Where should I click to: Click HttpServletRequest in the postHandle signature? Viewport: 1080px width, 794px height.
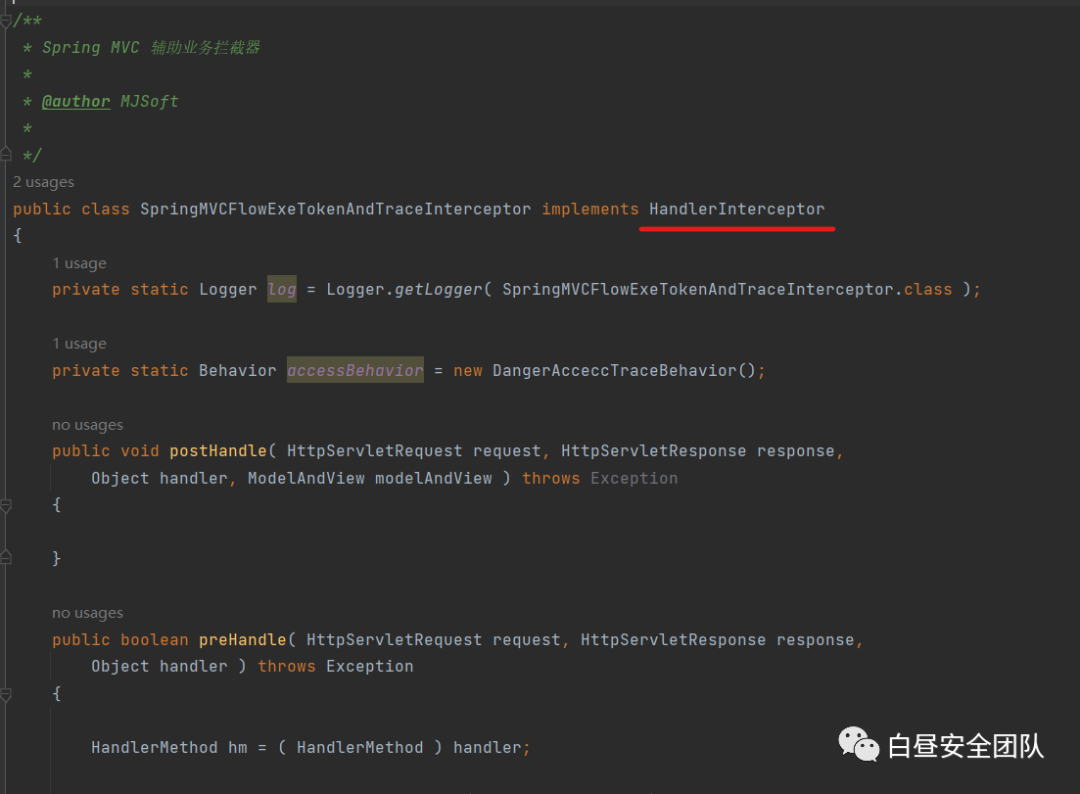tap(374, 451)
